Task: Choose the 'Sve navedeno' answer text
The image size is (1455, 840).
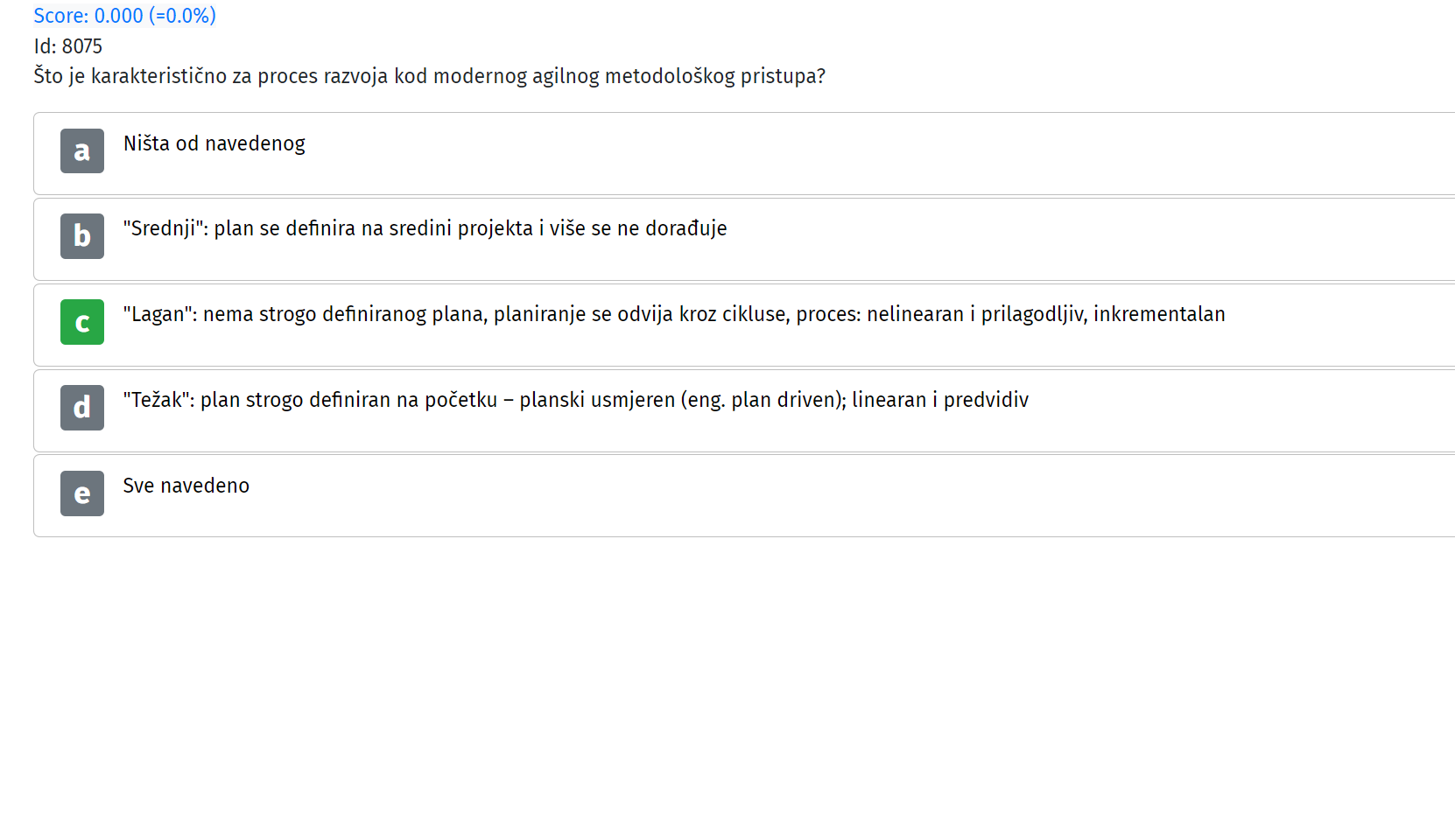Action: coord(186,486)
